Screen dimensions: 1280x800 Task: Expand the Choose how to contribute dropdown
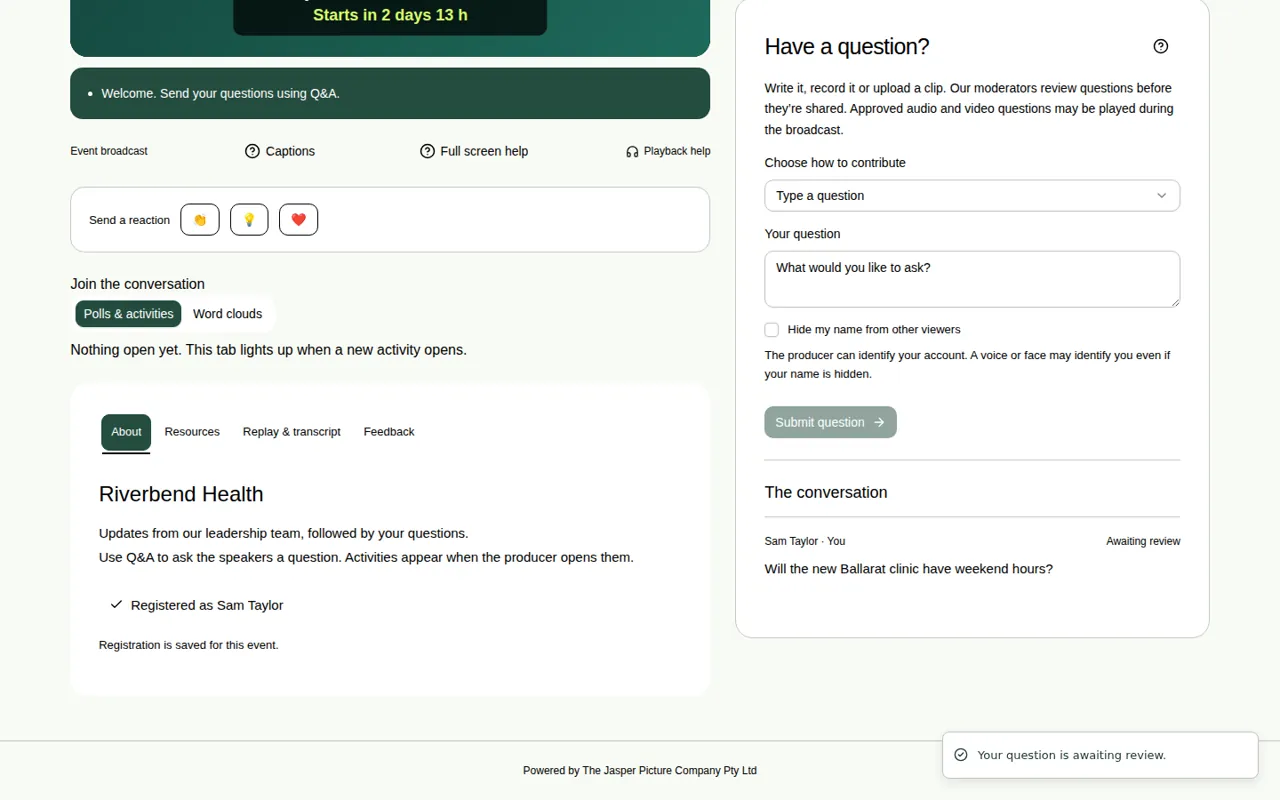[x=972, y=196]
